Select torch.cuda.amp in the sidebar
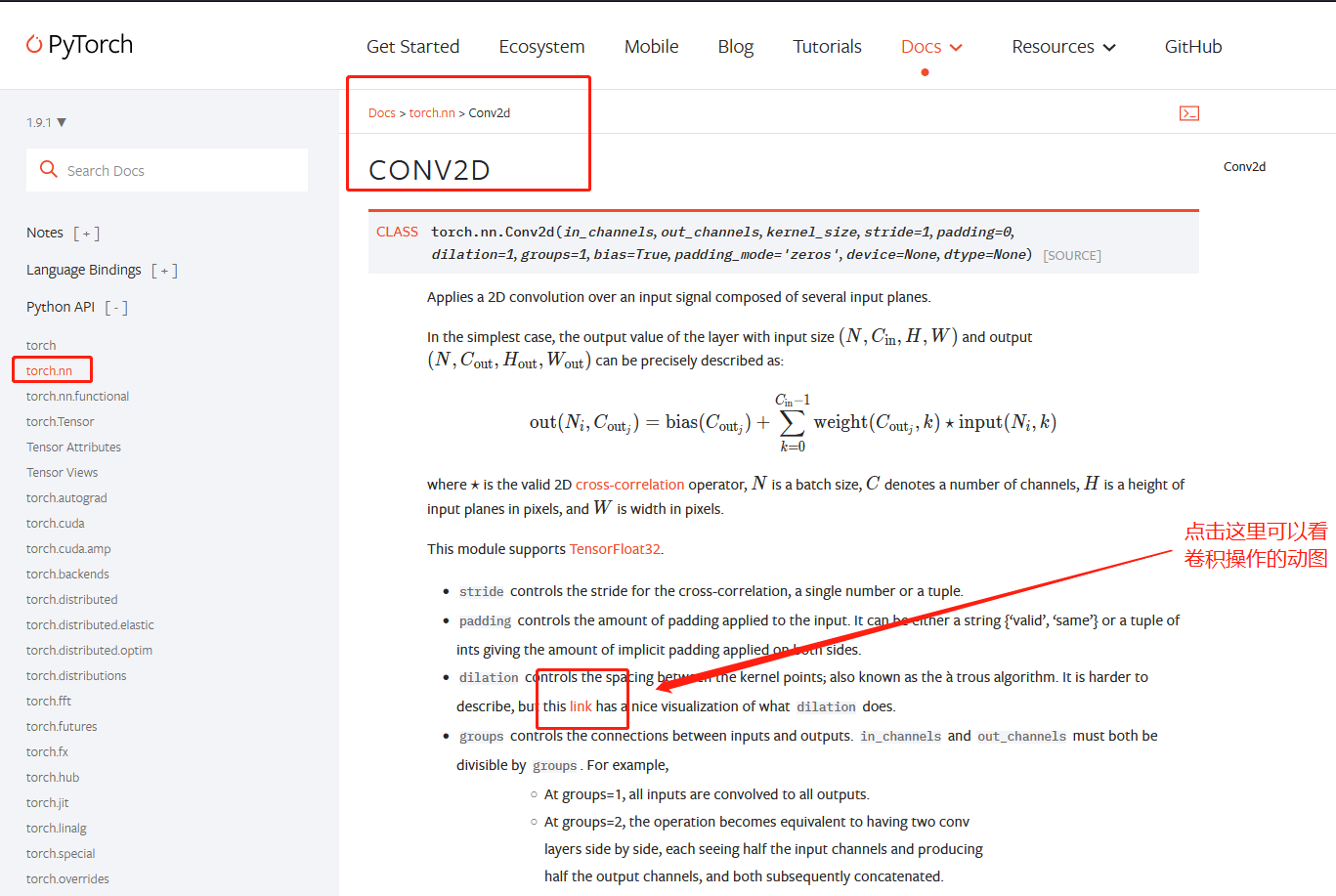The width and height of the screenshot is (1336, 896). point(68,548)
